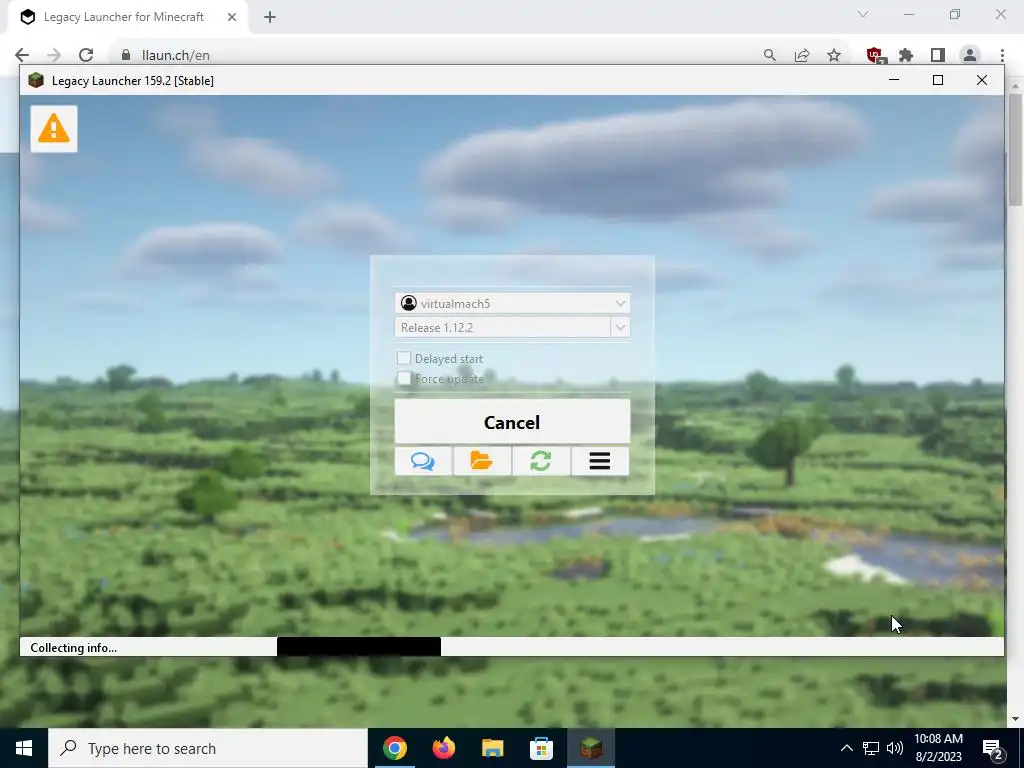Open the game folder button
Screen dimensions: 1024x768
tap(481, 461)
